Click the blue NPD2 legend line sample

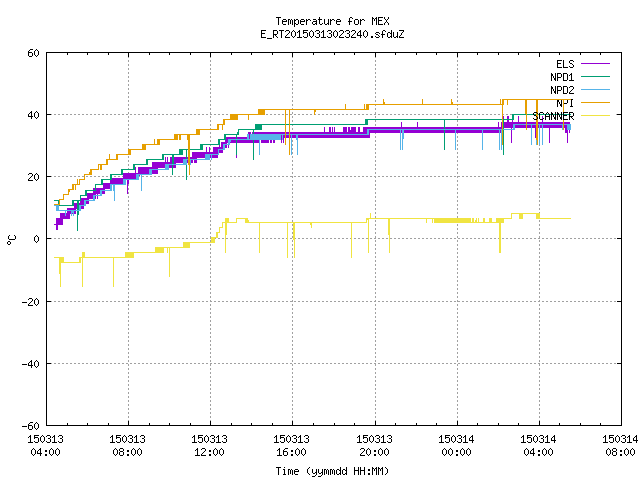(x=595, y=90)
